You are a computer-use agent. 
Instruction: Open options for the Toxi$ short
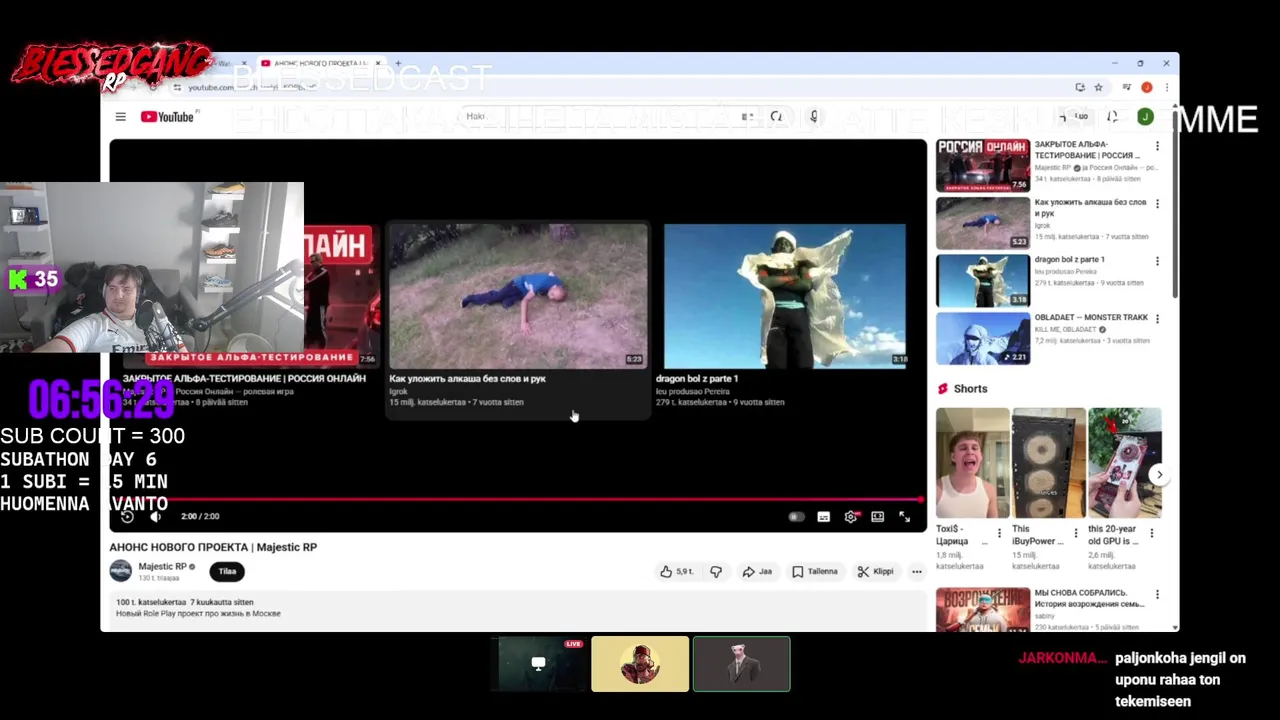coord(999,534)
